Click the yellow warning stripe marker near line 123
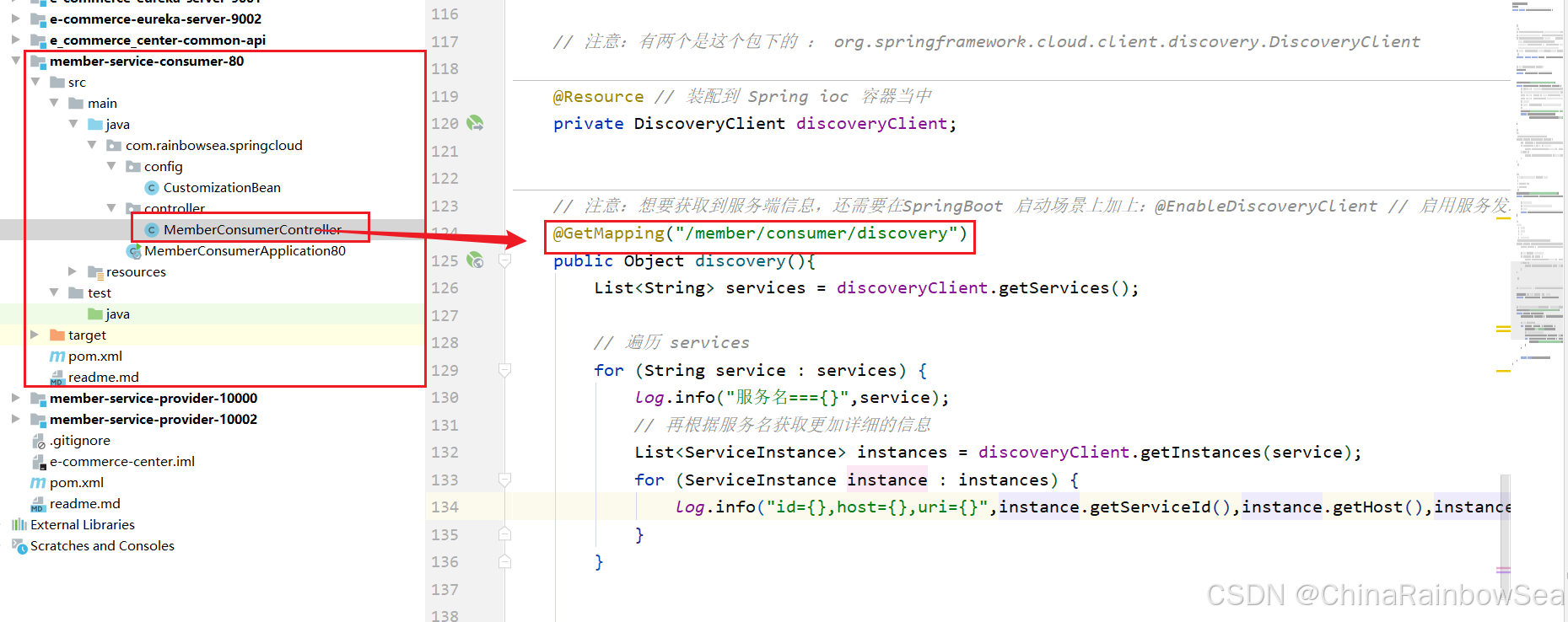The image size is (1568, 622). click(x=1503, y=218)
